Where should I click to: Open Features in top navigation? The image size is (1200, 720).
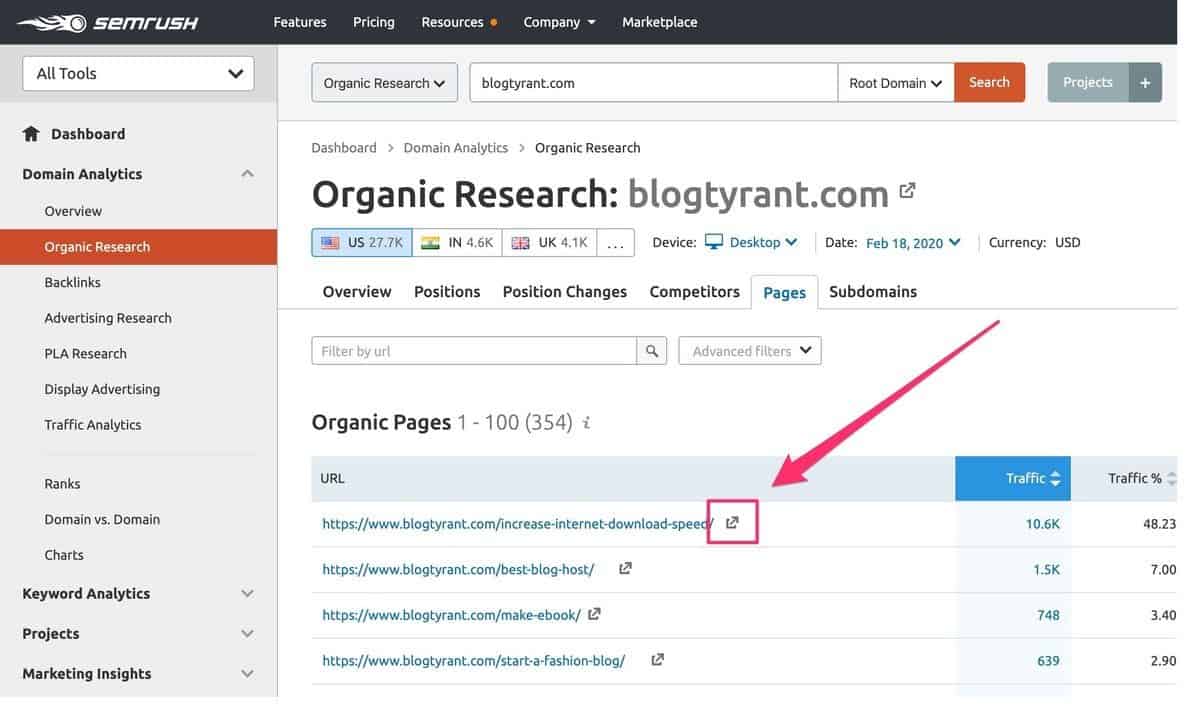coord(300,22)
